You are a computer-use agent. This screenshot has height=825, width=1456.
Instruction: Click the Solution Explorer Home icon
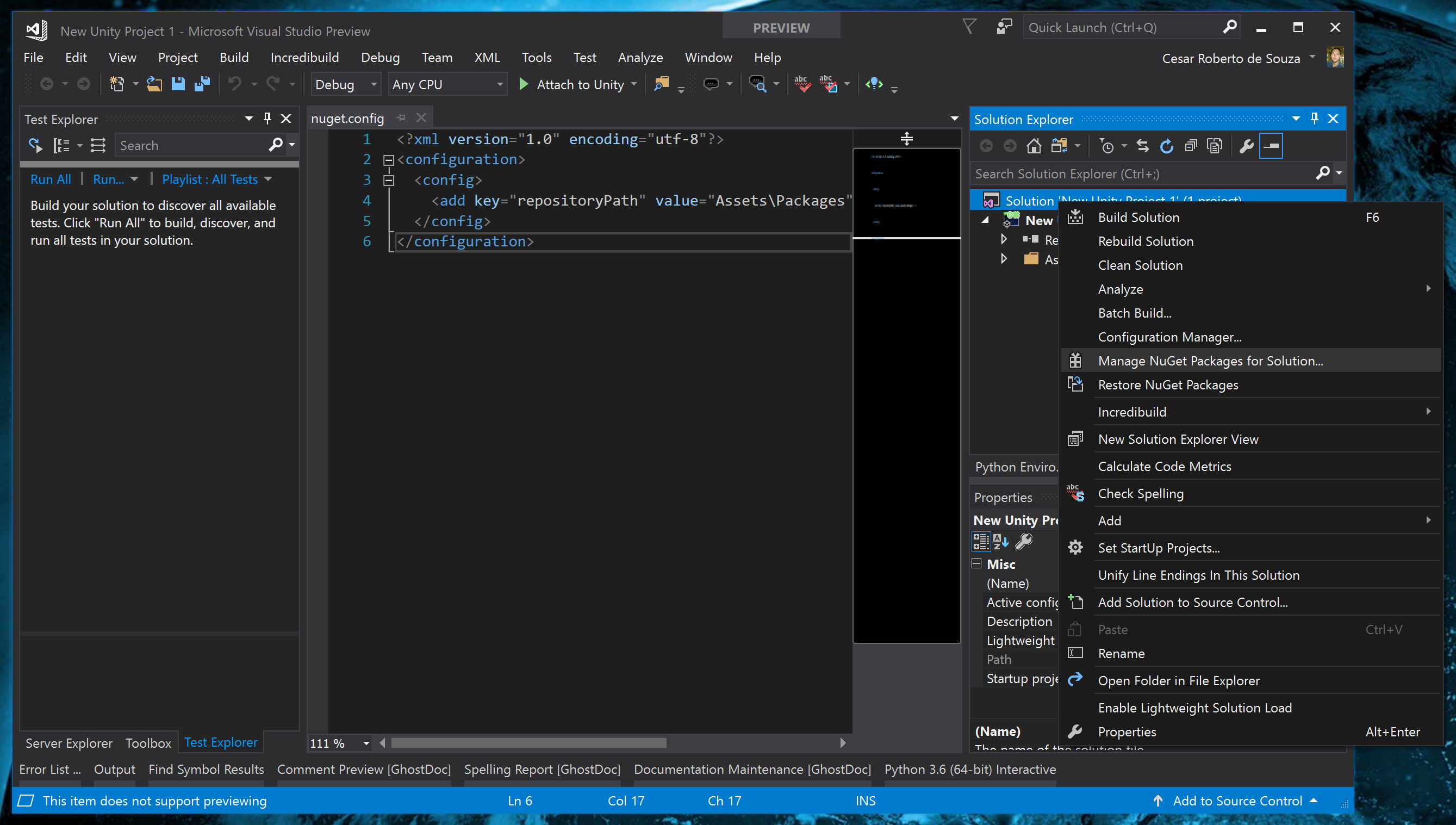1034,146
